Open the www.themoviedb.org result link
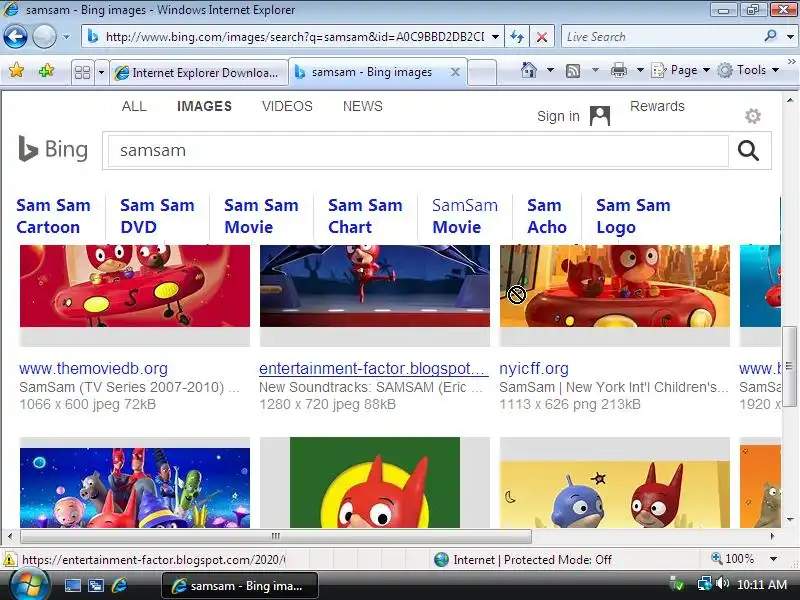Image resolution: width=800 pixels, height=600 pixels. (x=93, y=368)
